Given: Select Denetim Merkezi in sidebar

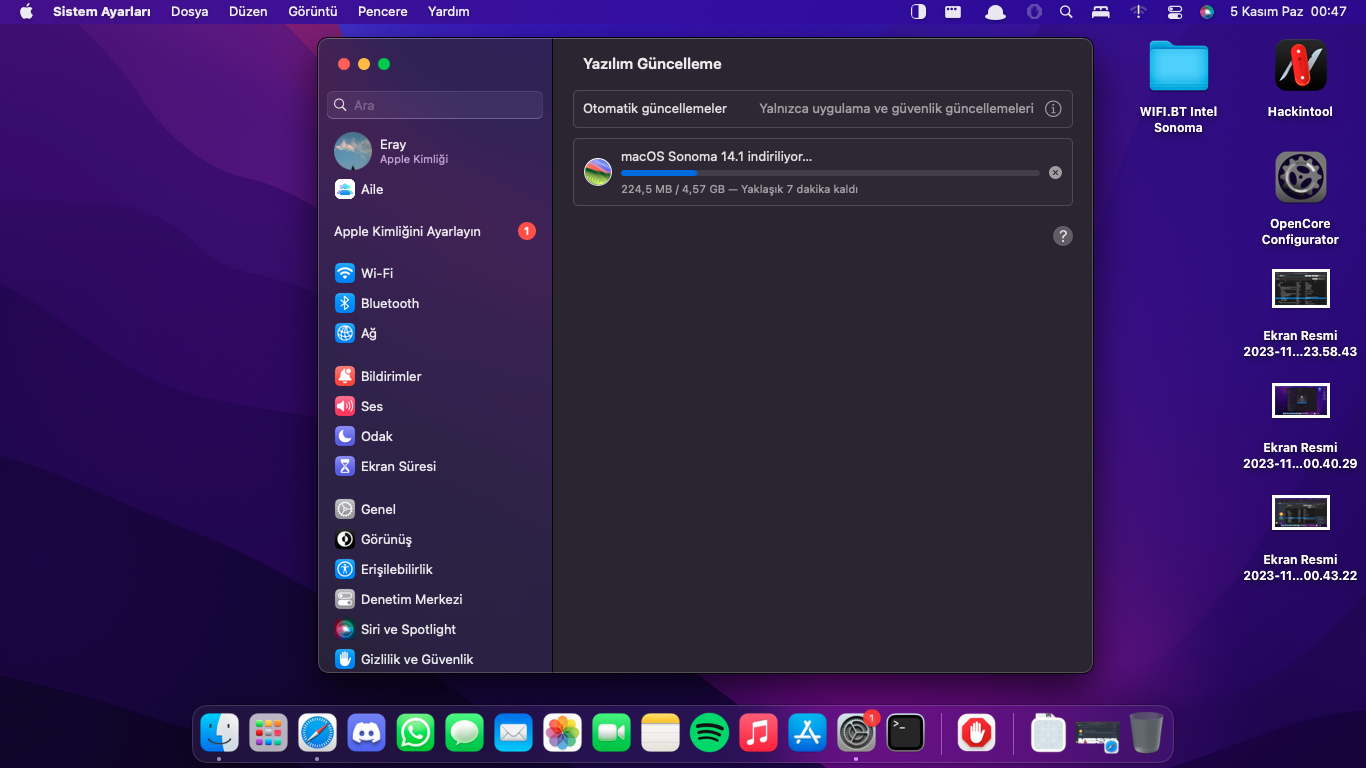Looking at the screenshot, I should tap(410, 599).
